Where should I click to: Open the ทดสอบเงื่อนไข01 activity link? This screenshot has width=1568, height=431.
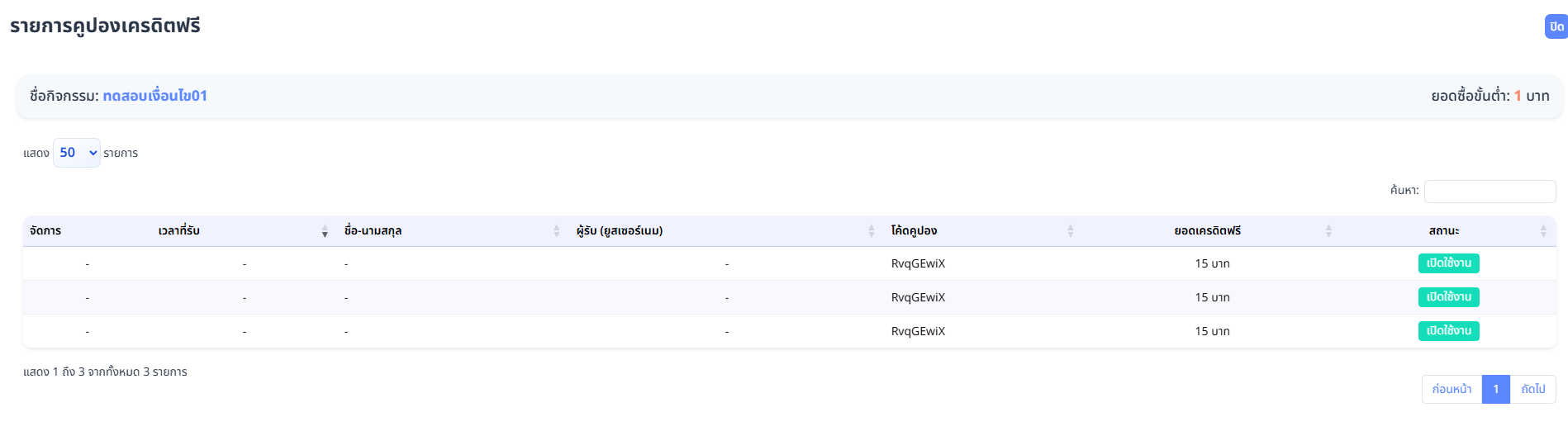tap(154, 96)
